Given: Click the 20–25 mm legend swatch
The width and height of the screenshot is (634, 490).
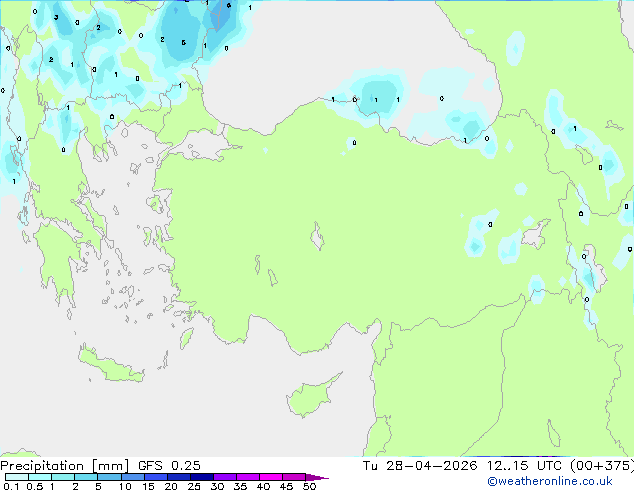Looking at the screenshot, I should (178, 477).
